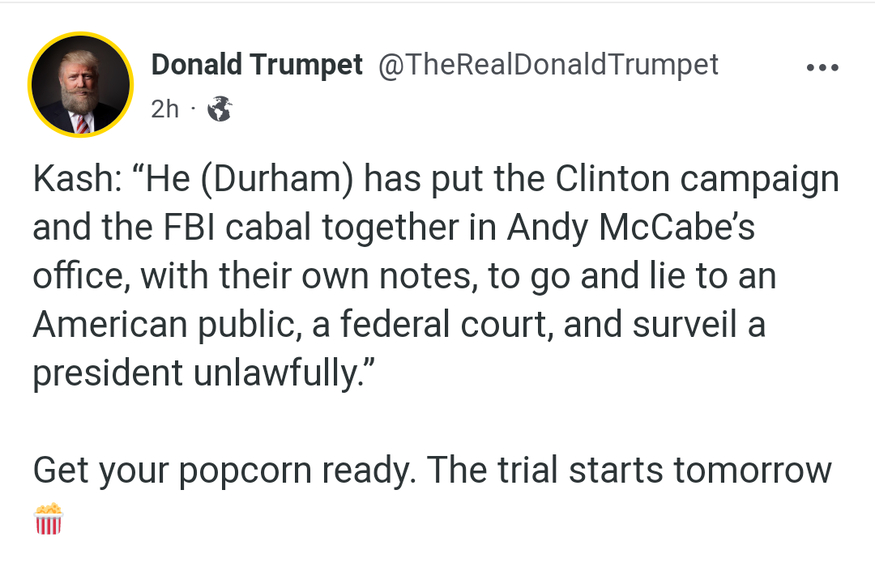Open the three-dot more options menu

click(822, 68)
